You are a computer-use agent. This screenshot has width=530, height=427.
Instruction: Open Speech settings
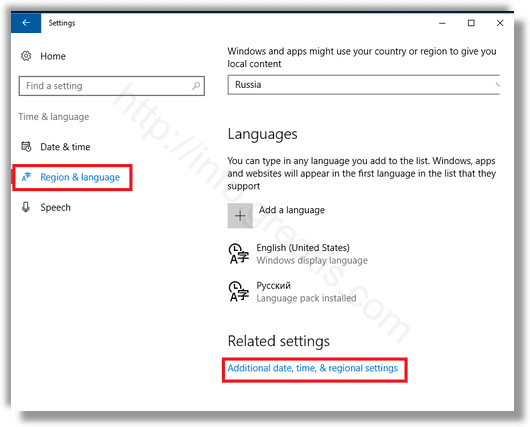coord(55,207)
